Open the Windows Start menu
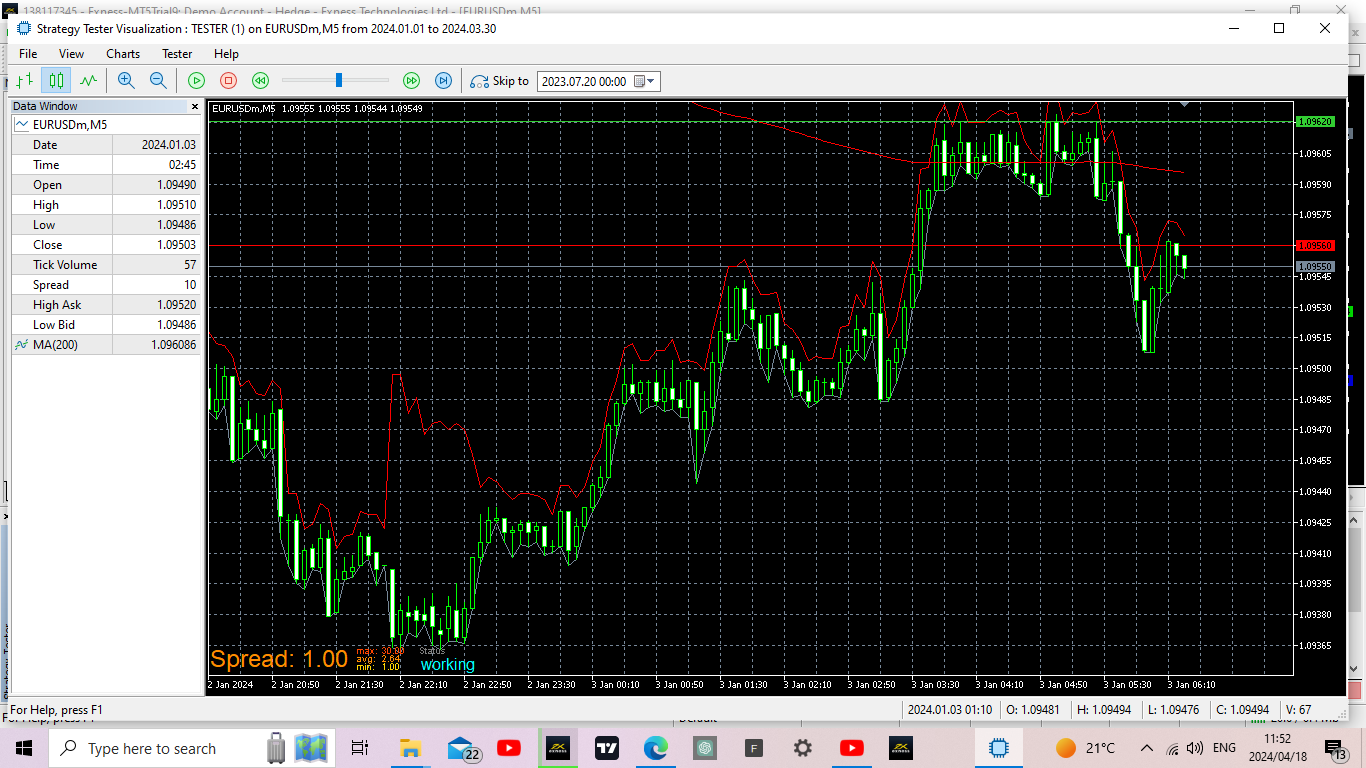Image resolution: width=1366 pixels, height=768 pixels. click(24, 748)
